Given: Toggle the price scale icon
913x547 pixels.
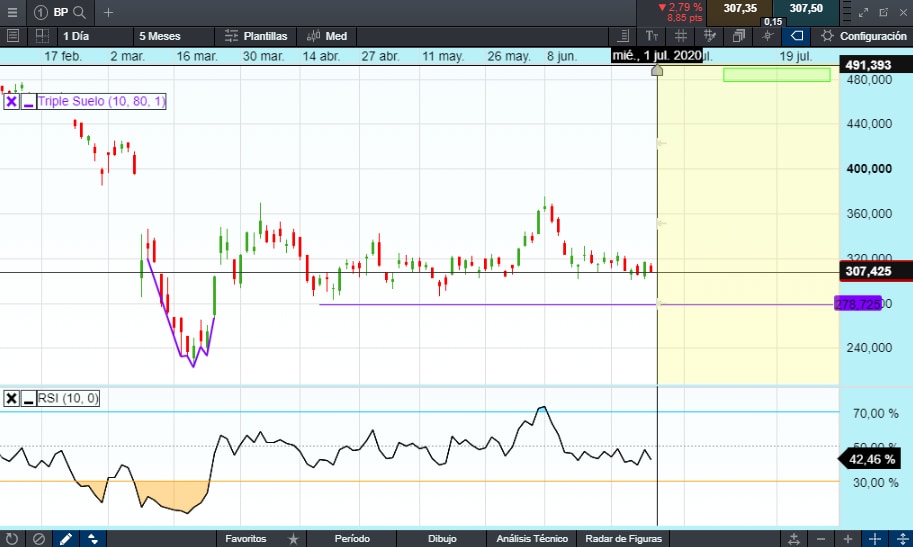Looking at the screenshot, I should pos(622,36).
